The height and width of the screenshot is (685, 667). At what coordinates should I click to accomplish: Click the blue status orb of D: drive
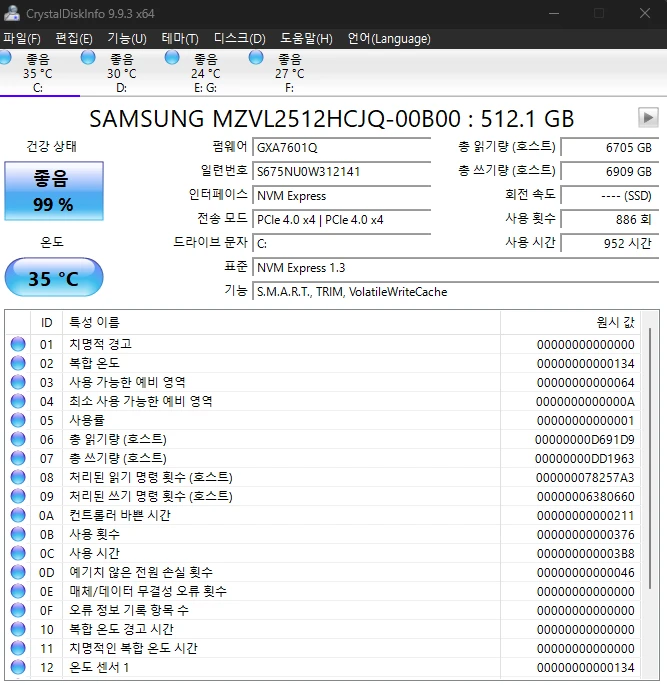coord(88,57)
